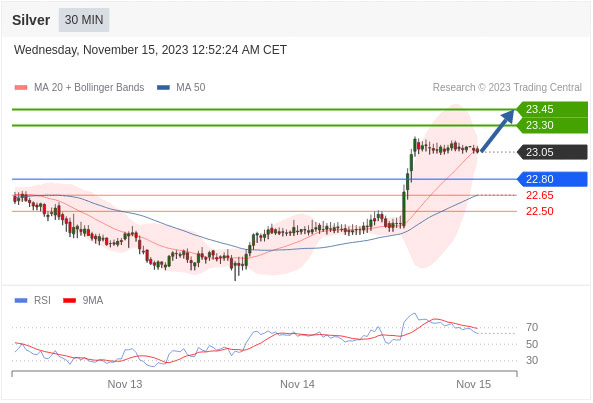Click the 22.65 support level label
This screenshot has width=593, height=403.
540,195
